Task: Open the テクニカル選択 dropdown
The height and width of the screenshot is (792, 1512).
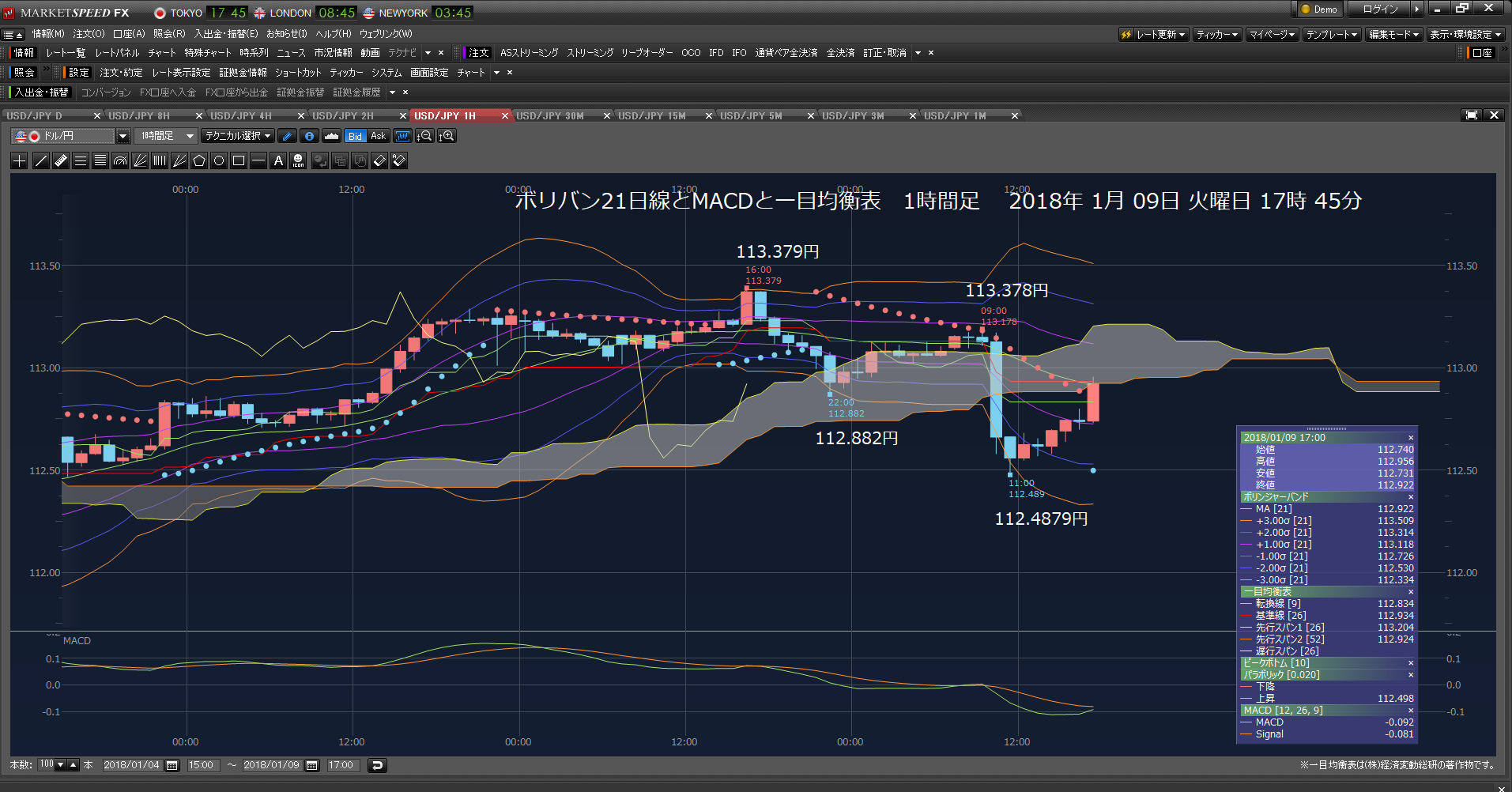Action: [238, 136]
